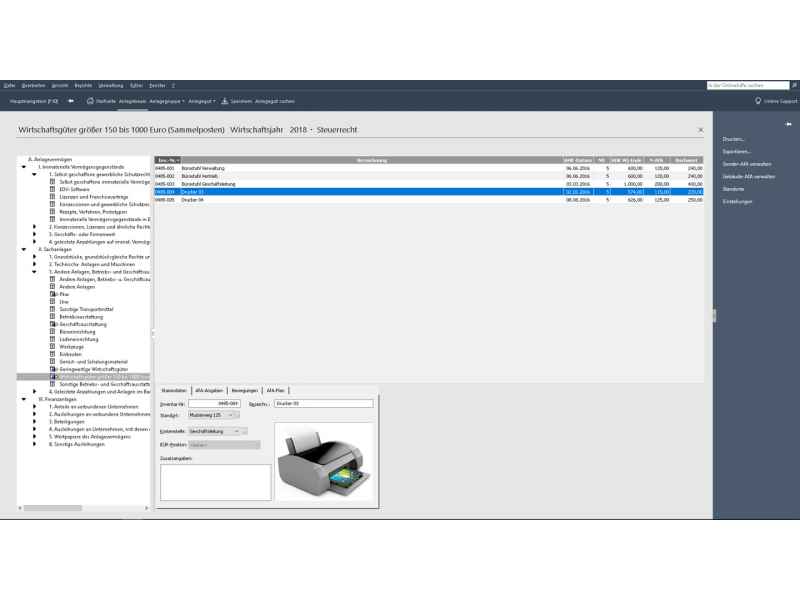800x600 pixels.
Task: Collapse the A. Anlagevermögen tree node
Action: click(x=23, y=167)
